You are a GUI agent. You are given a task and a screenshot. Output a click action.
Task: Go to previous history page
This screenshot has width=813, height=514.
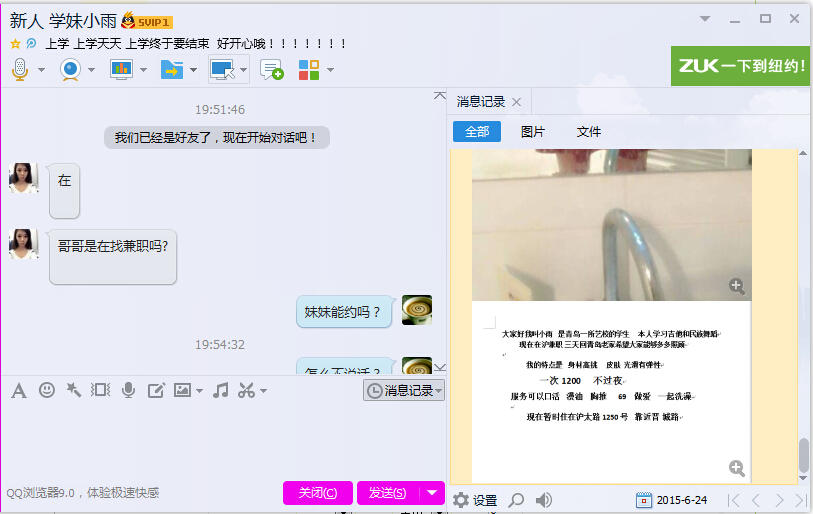[756, 500]
